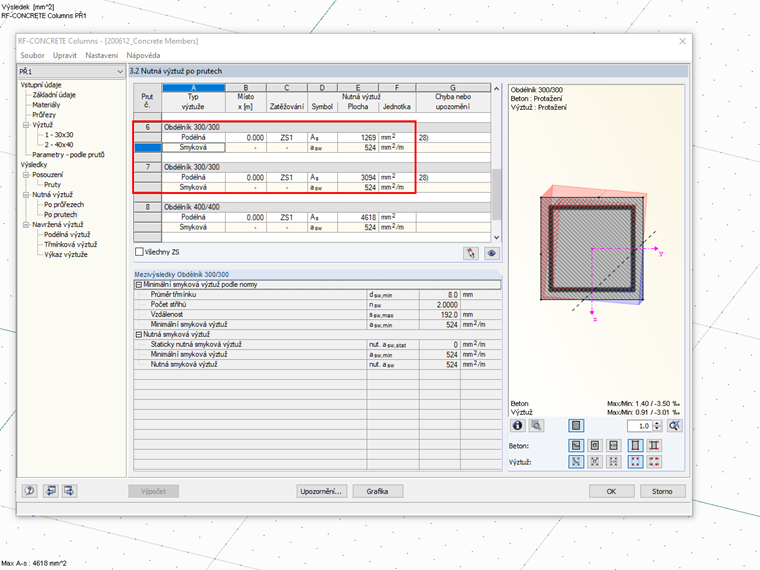
Task: Collapse the Výztuž tree node
Action: 26,125
